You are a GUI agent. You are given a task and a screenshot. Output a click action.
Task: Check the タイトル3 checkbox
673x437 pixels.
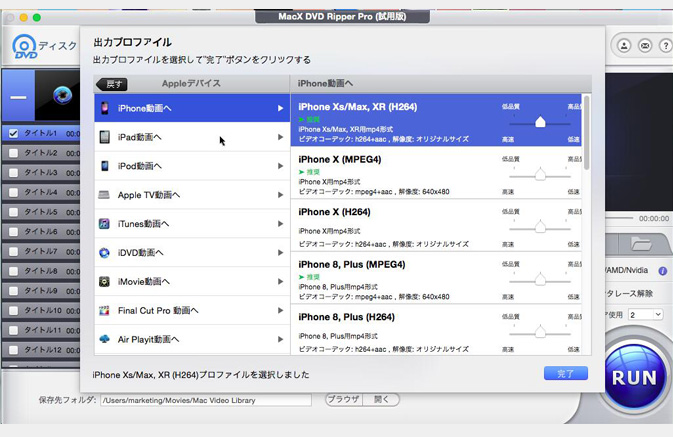[13, 173]
